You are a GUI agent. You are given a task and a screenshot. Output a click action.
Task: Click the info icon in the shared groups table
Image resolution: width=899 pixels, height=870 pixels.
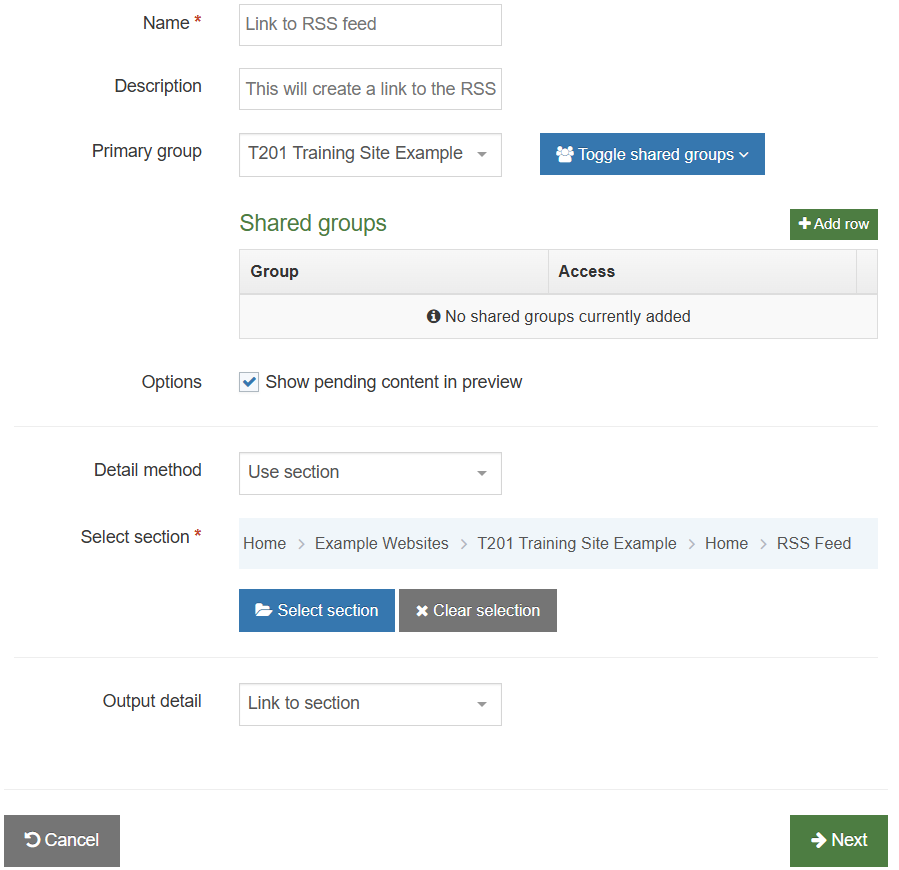433,316
